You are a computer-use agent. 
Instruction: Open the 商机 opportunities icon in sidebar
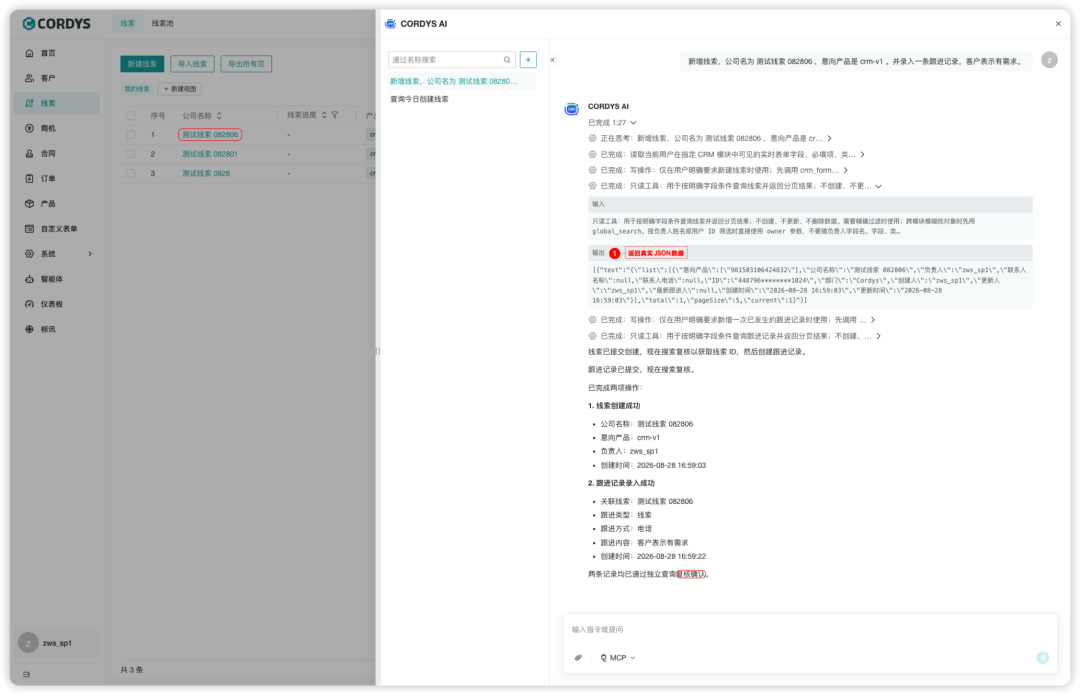tap(29, 128)
